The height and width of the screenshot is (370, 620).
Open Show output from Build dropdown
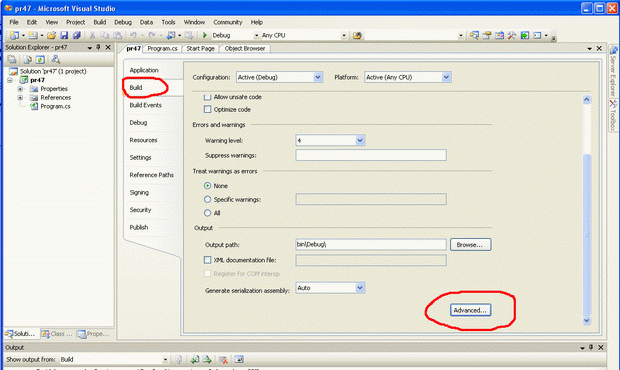pos(165,359)
